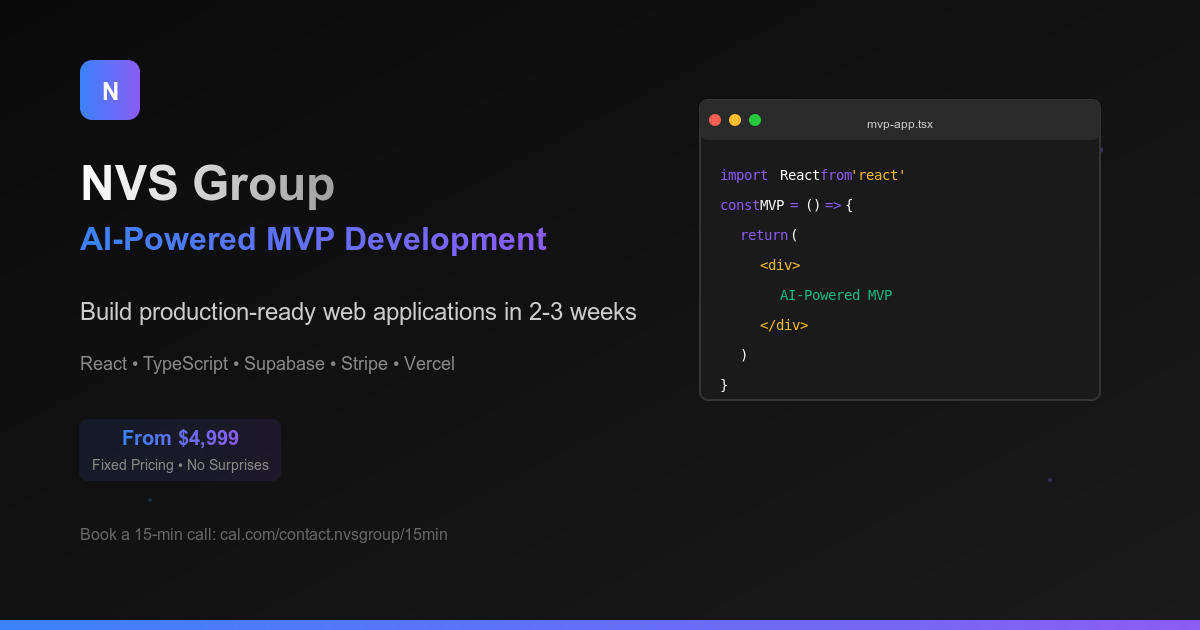This screenshot has width=1200, height=630.
Task: Click the red close dot on code window
Action: coord(715,120)
